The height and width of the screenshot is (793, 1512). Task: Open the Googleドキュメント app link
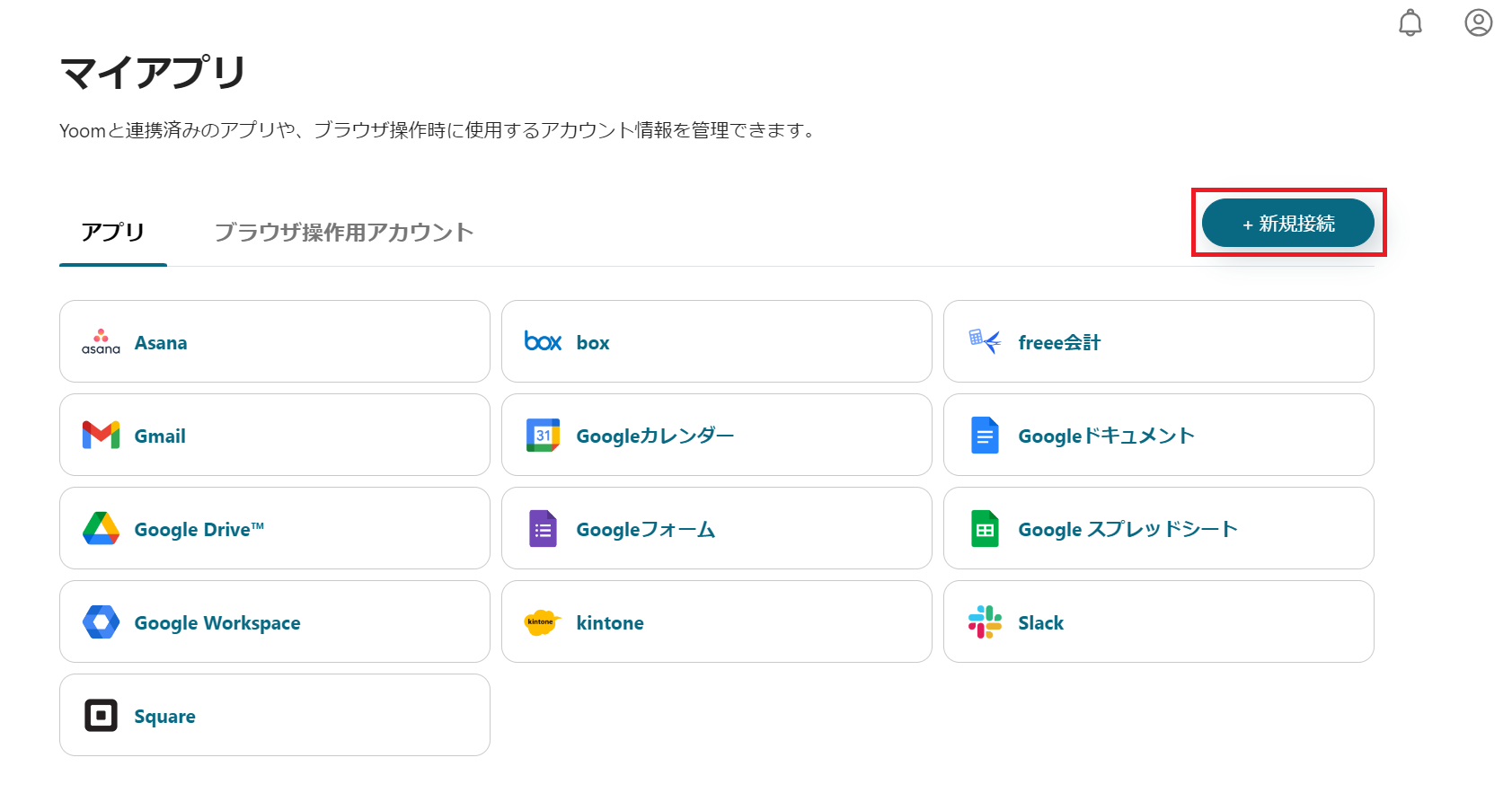point(1106,436)
